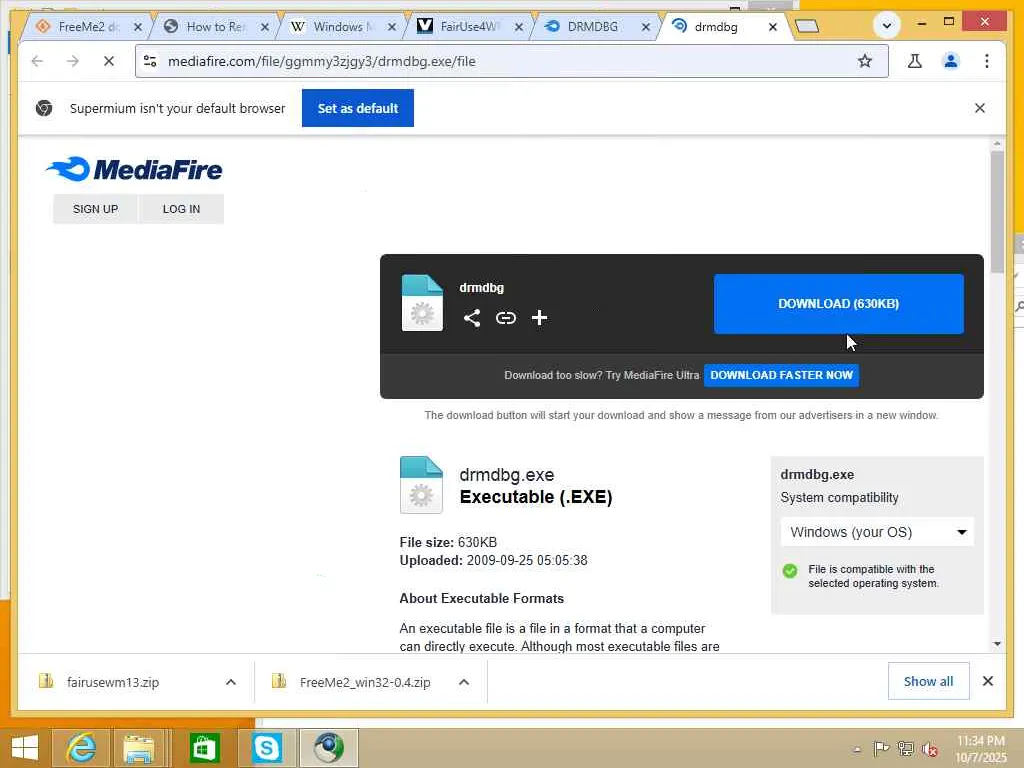The height and width of the screenshot is (768, 1024).
Task: Open the fairusewm13.zip downloaded file
Action: pyautogui.click(x=112, y=682)
